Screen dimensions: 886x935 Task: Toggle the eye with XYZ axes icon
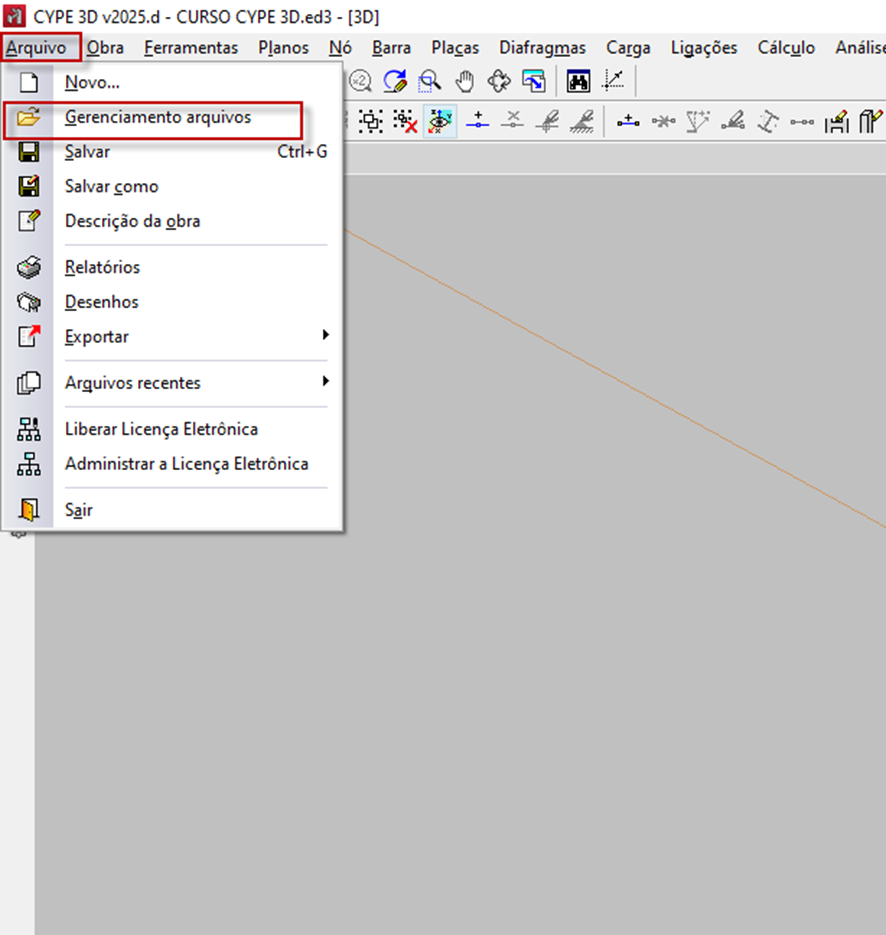(440, 121)
